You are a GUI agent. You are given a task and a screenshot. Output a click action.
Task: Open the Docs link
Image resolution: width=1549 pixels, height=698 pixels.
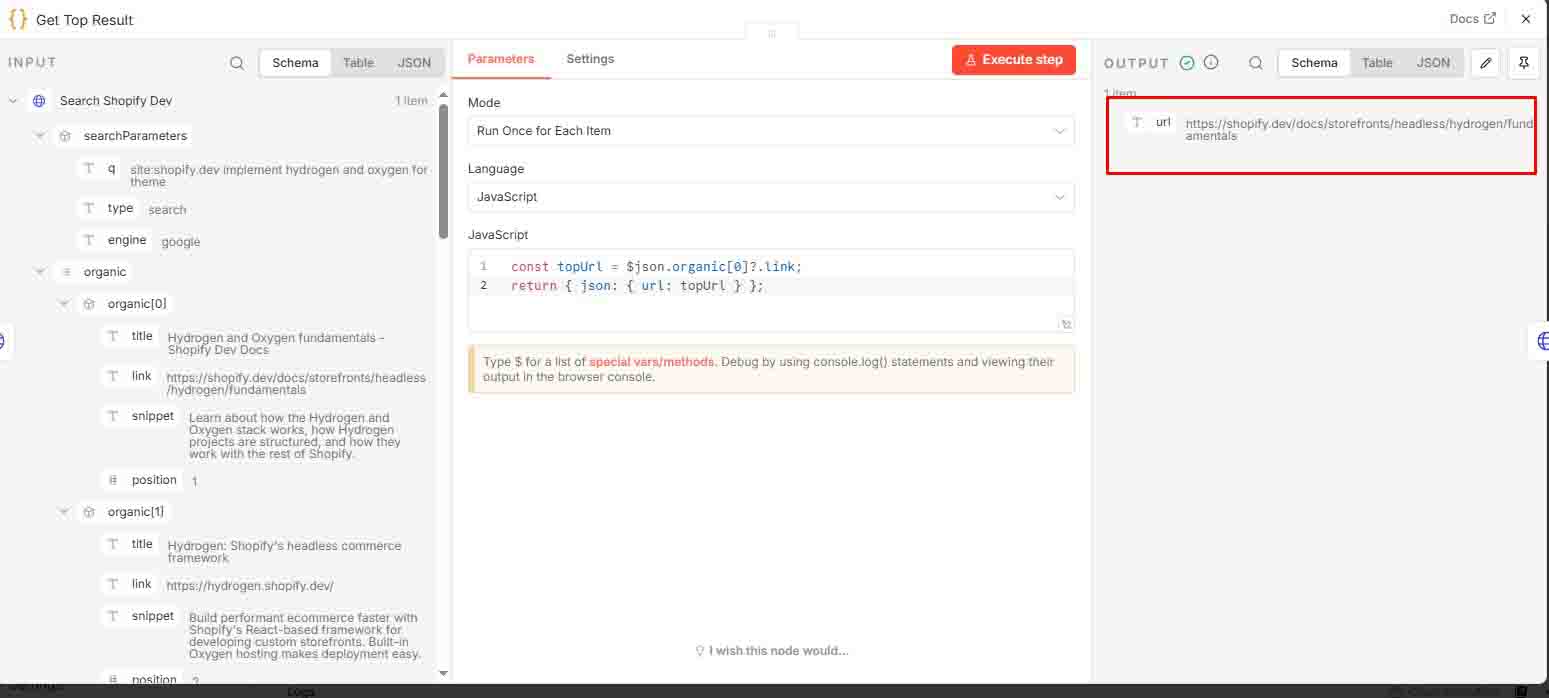1472,19
